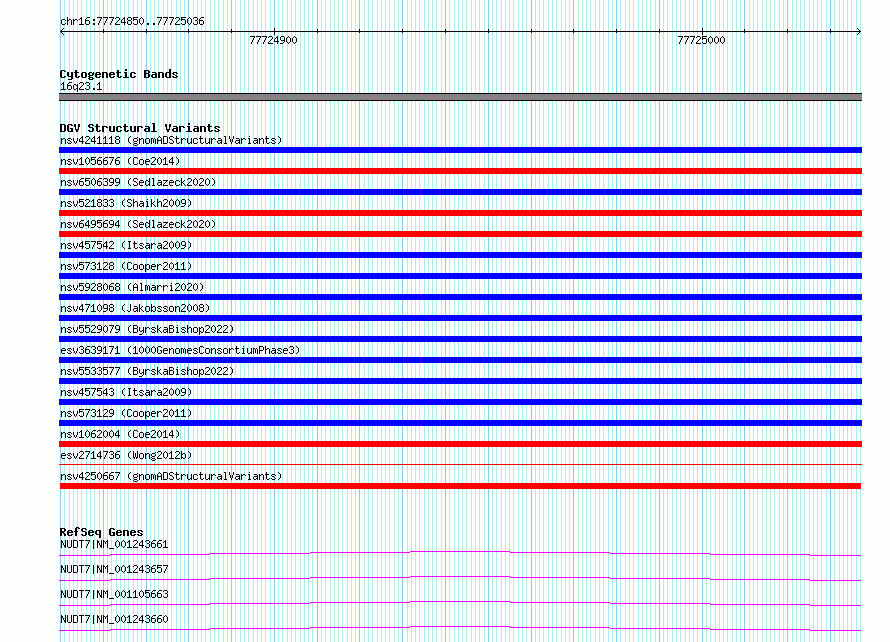Click the blue bar of nsv4241118
890x642 pixels.
tap(460, 150)
